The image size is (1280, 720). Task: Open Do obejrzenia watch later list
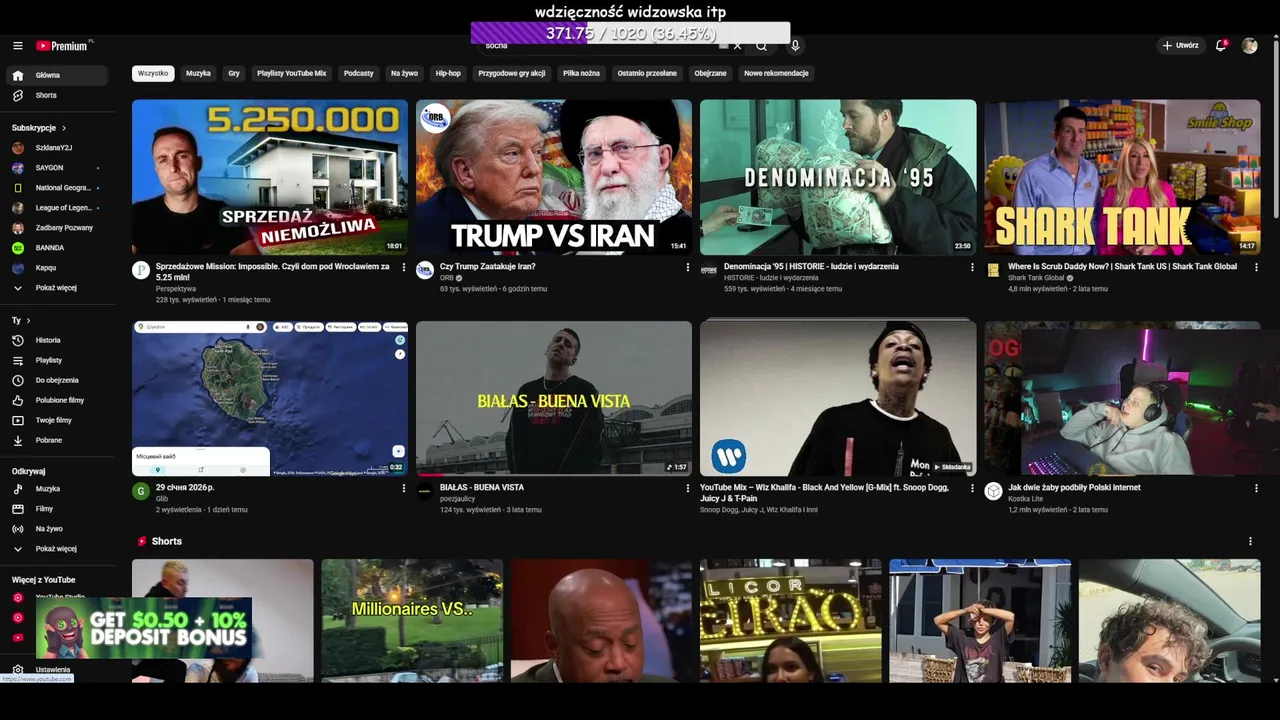(x=57, y=380)
